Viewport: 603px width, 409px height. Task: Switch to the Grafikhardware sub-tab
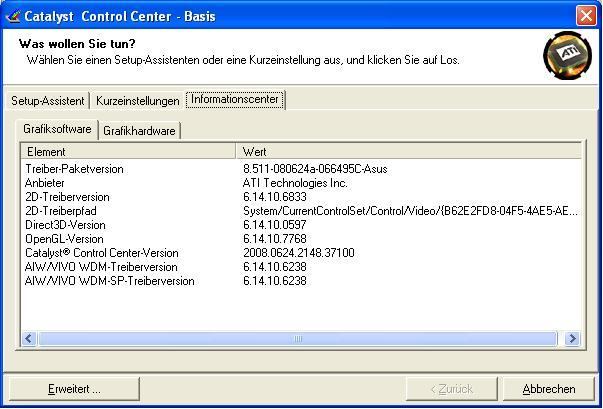point(139,131)
